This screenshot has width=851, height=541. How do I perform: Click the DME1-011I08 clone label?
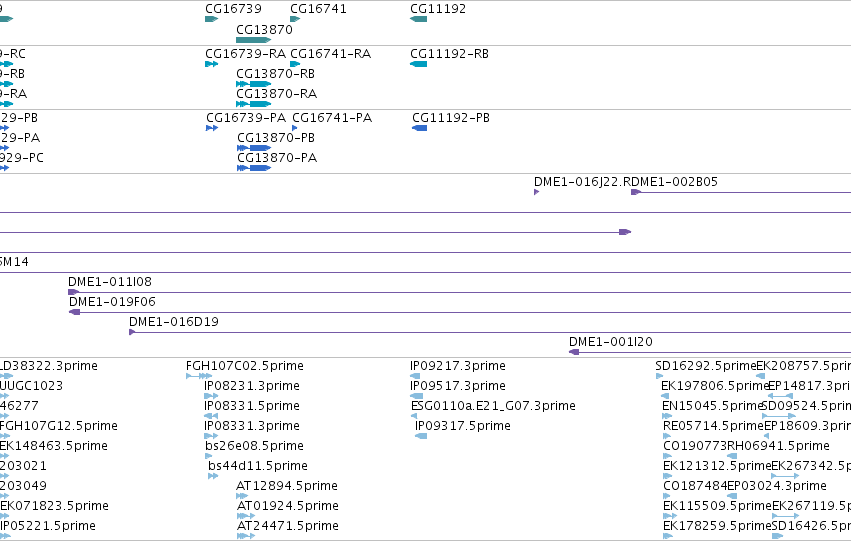click(110, 282)
